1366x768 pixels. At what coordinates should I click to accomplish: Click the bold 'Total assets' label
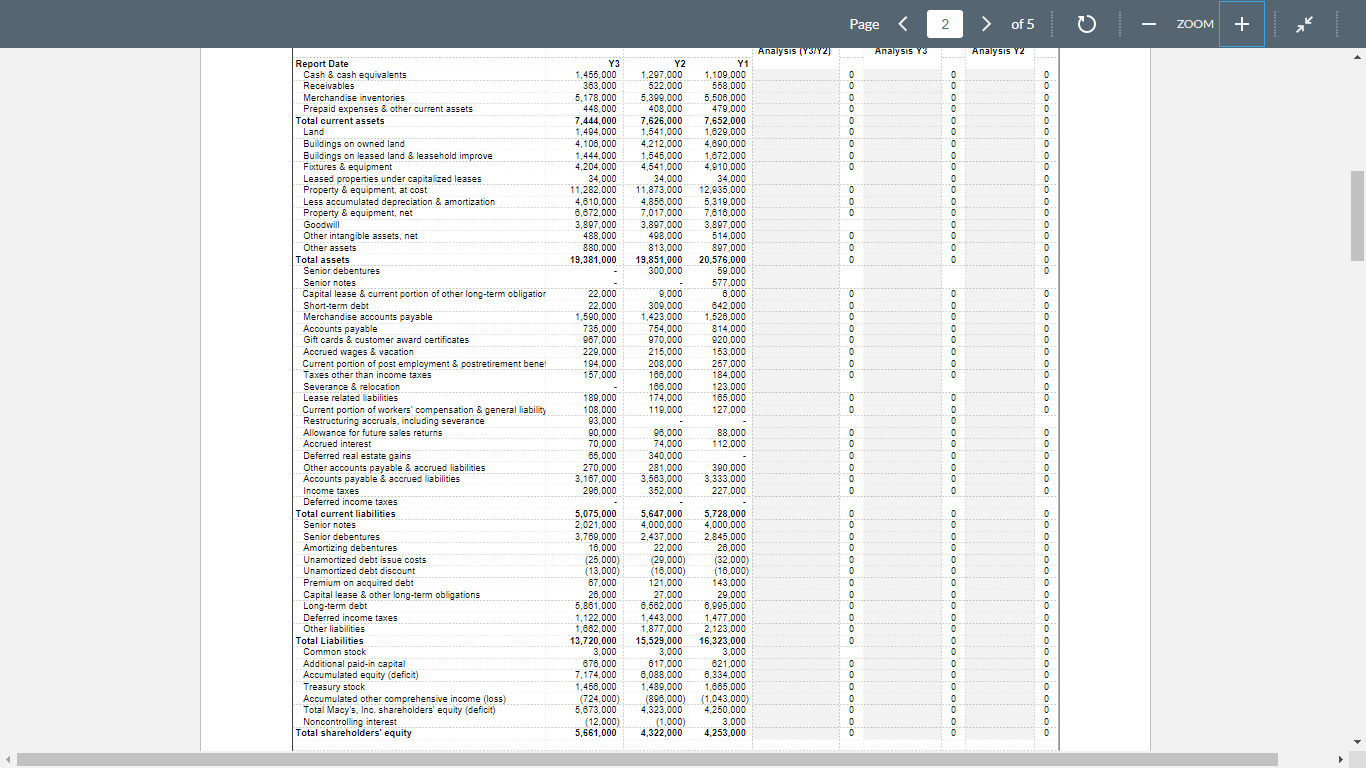(x=323, y=260)
